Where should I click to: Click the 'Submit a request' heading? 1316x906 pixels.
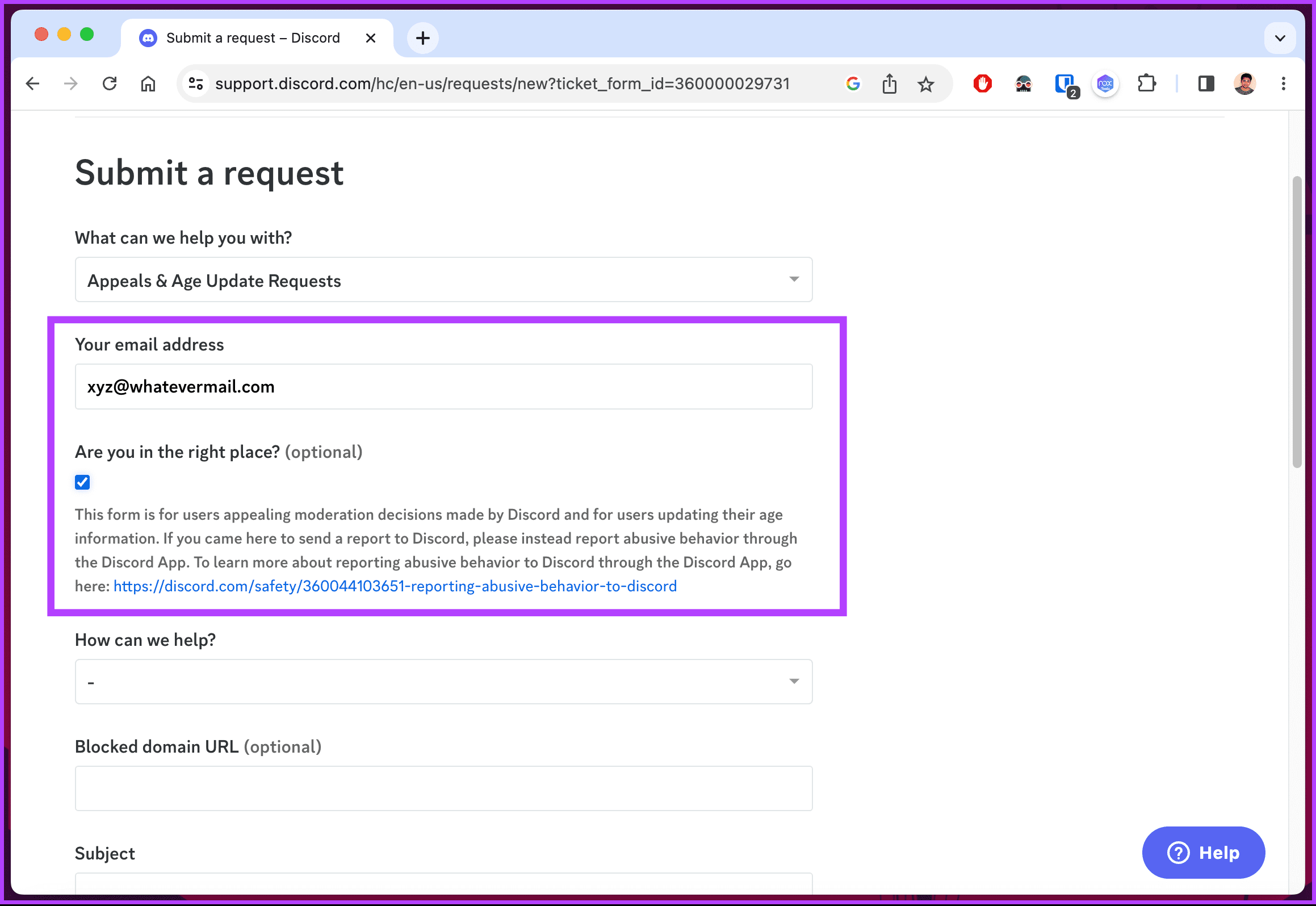[209, 173]
